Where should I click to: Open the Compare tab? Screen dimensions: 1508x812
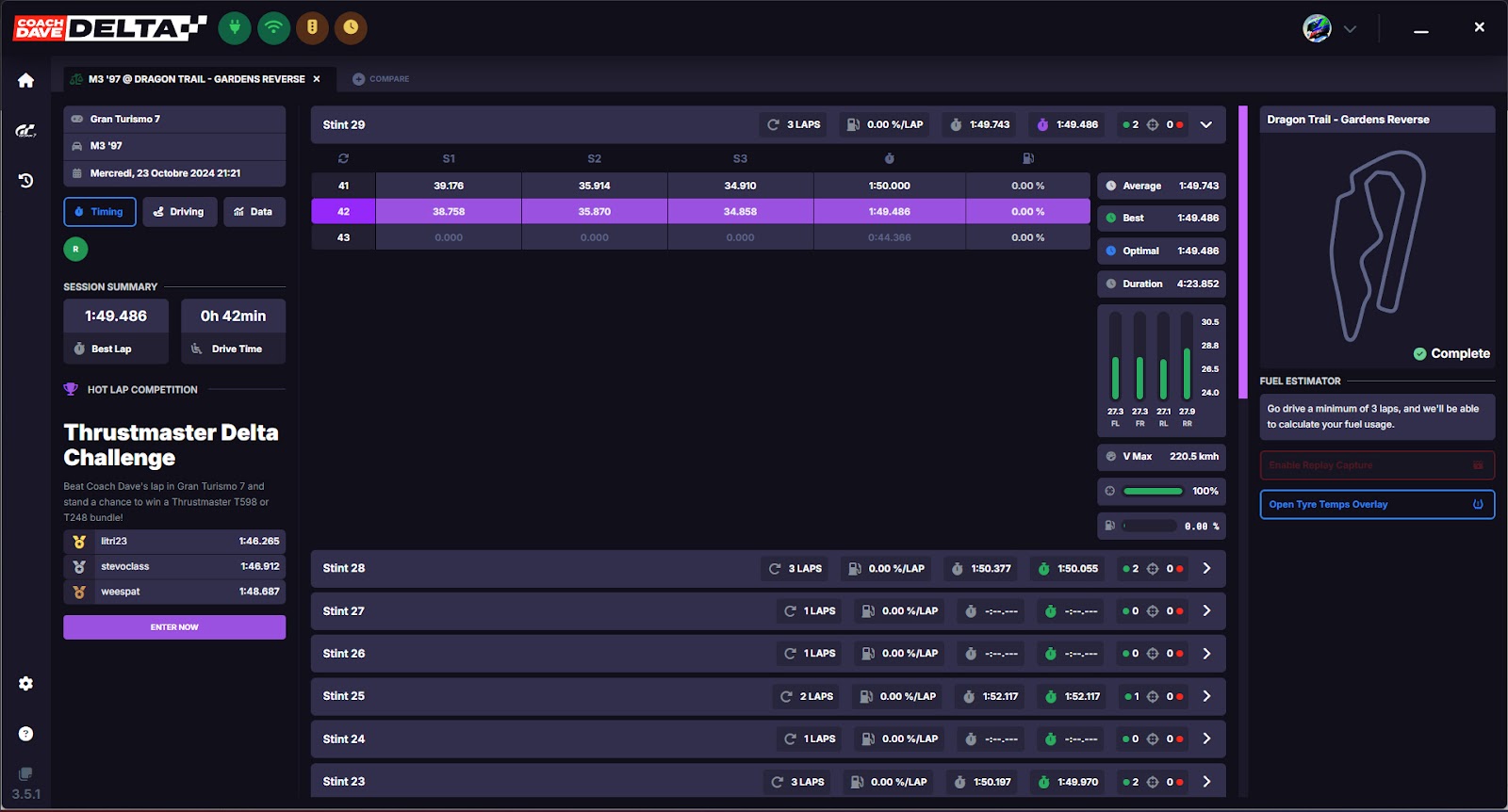[381, 79]
